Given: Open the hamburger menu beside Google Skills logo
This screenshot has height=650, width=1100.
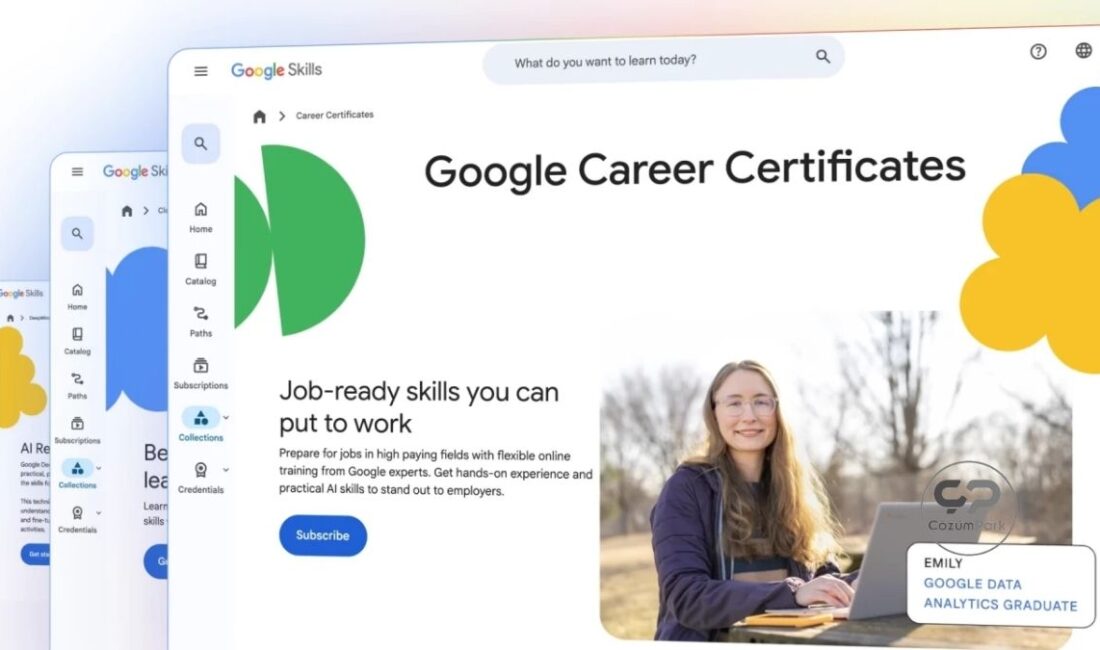Looking at the screenshot, I should 201,71.
